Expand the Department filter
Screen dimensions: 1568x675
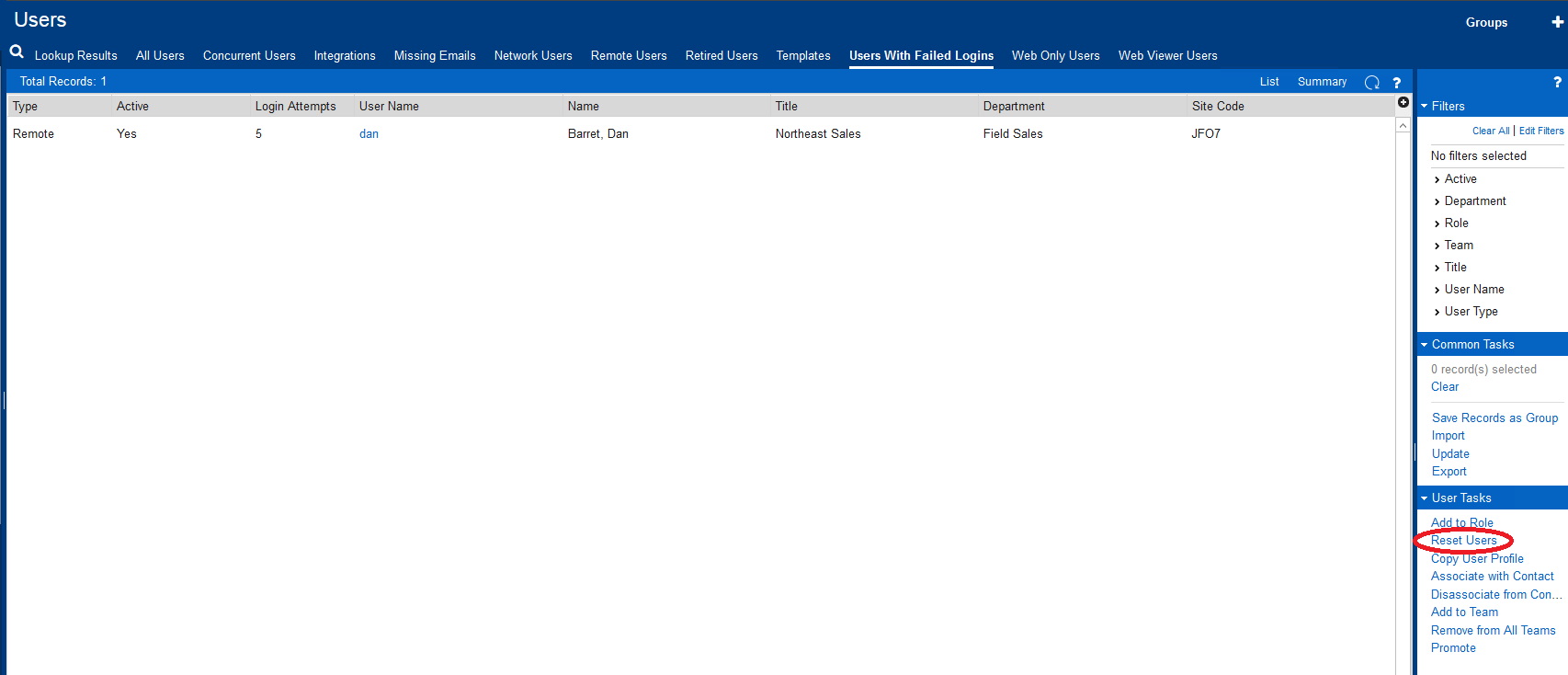tap(1437, 201)
